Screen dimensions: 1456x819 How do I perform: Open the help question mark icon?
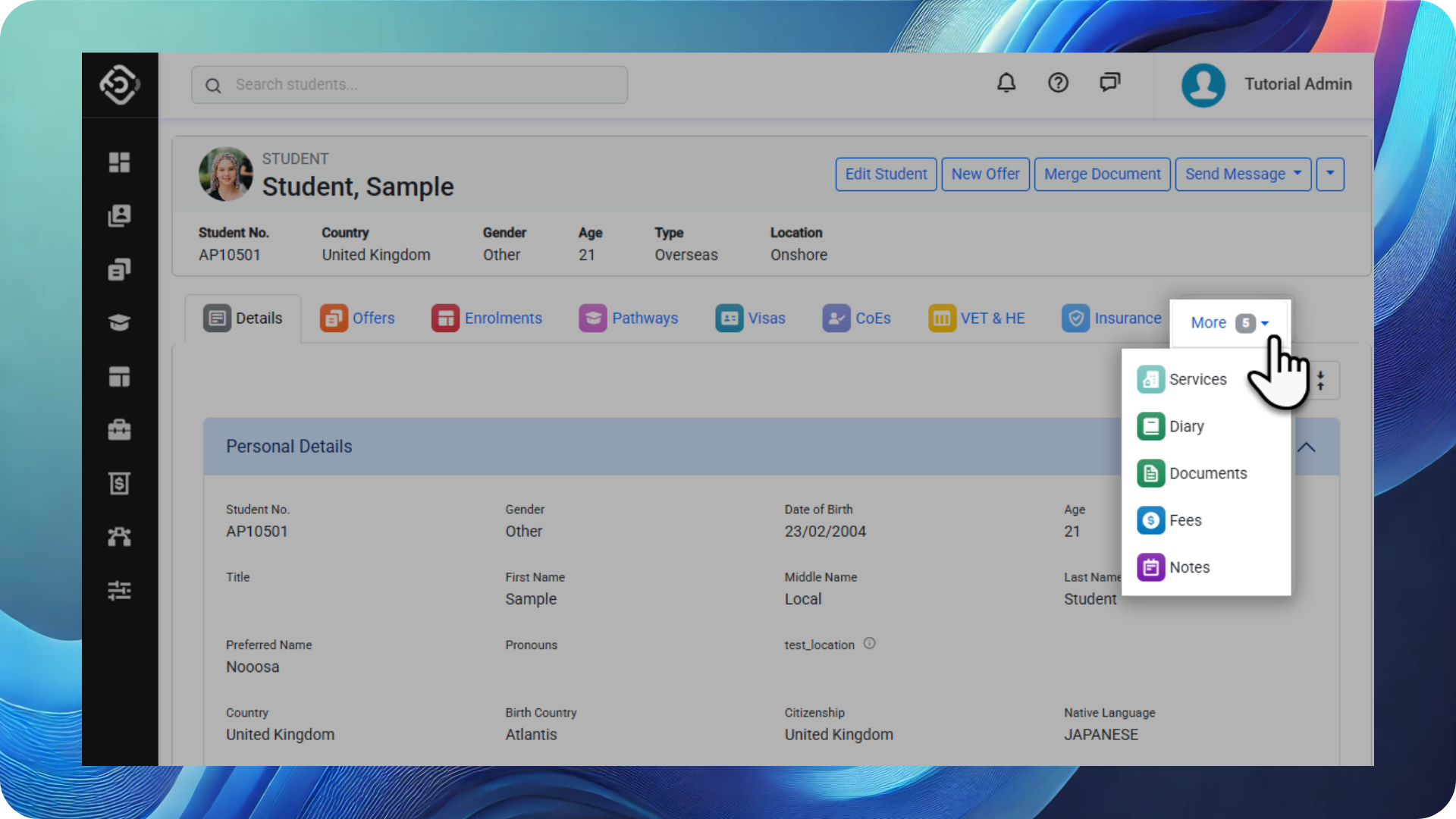[x=1058, y=83]
